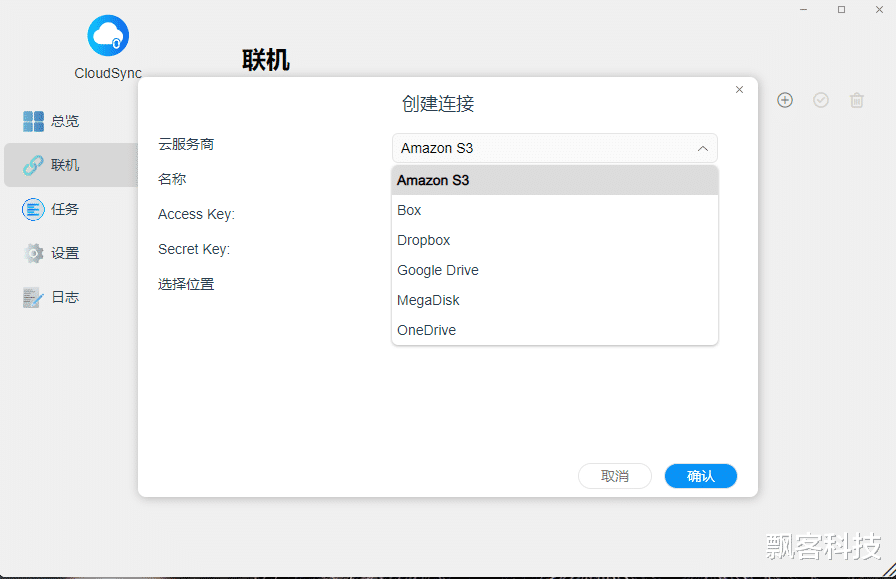The image size is (896, 579).
Task: Cancel using the 取消 button
Action: [x=615, y=476]
